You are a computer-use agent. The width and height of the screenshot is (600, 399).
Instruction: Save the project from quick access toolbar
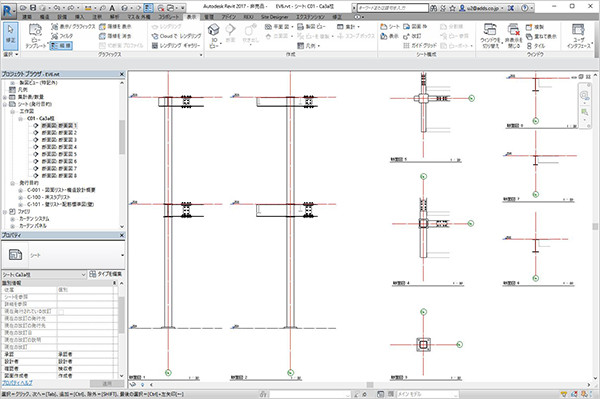pos(33,7)
